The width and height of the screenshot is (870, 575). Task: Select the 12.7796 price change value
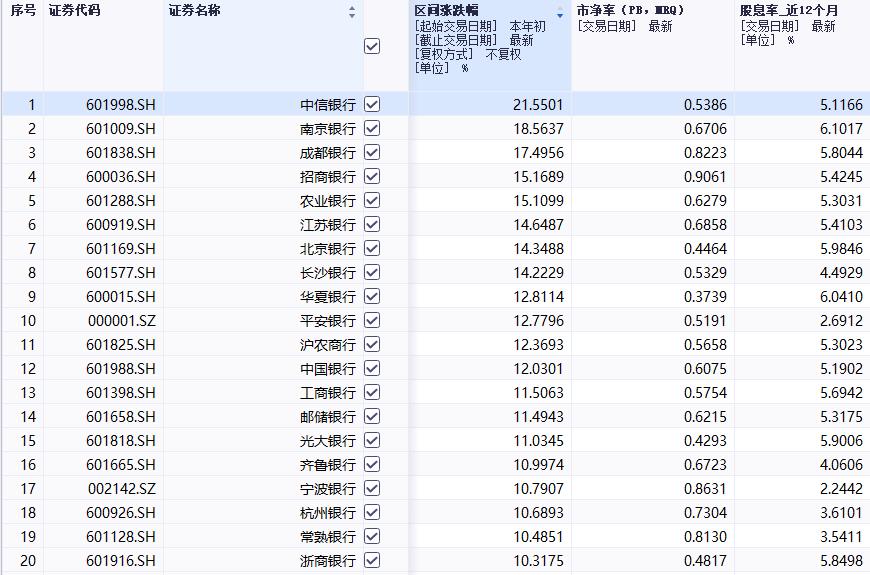538,320
